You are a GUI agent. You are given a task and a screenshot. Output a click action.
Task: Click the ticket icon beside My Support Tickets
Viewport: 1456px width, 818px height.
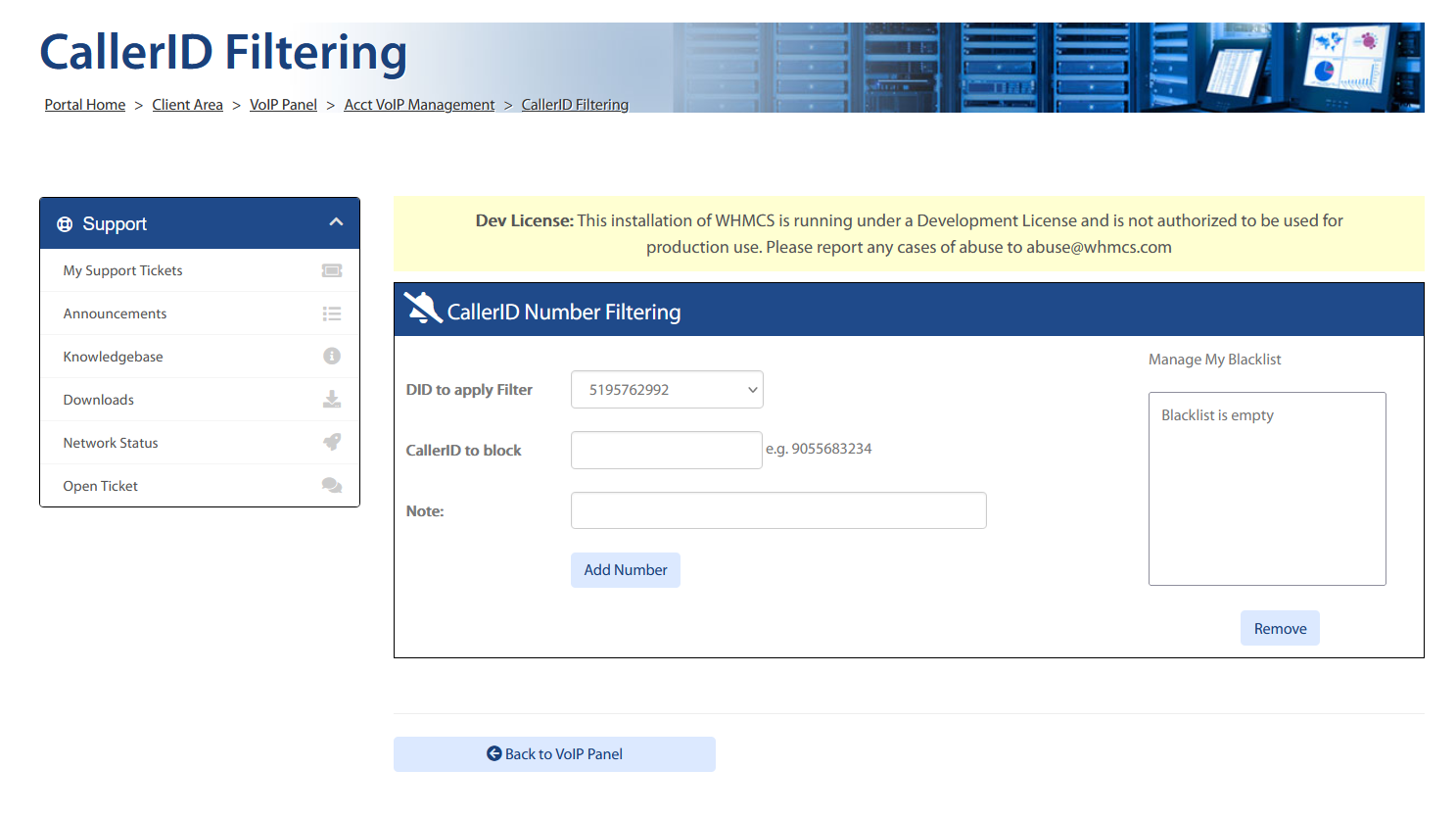tap(332, 270)
